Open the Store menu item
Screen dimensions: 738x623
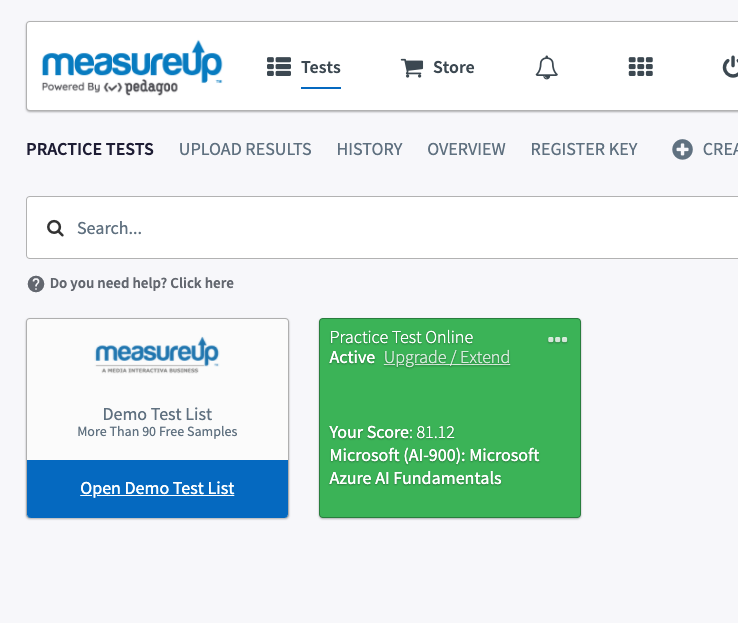pyautogui.click(x=453, y=67)
